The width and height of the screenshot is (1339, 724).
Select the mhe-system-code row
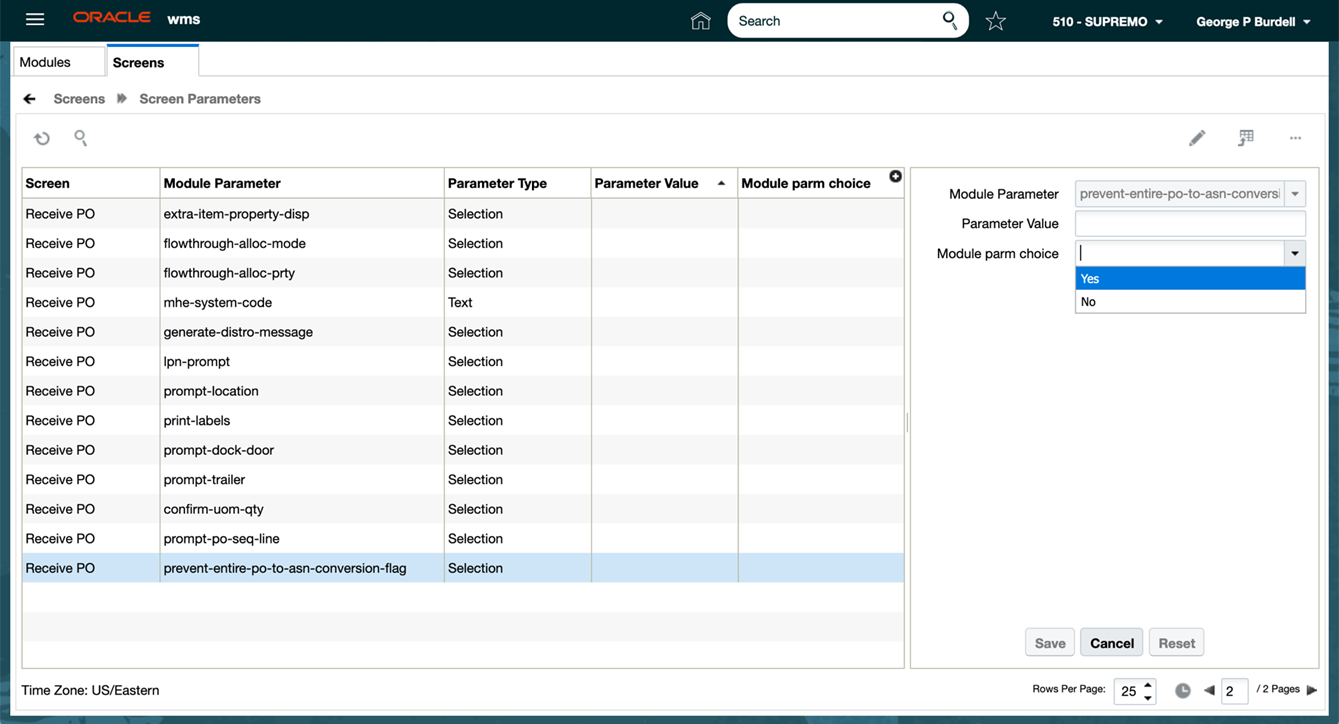pos(463,302)
